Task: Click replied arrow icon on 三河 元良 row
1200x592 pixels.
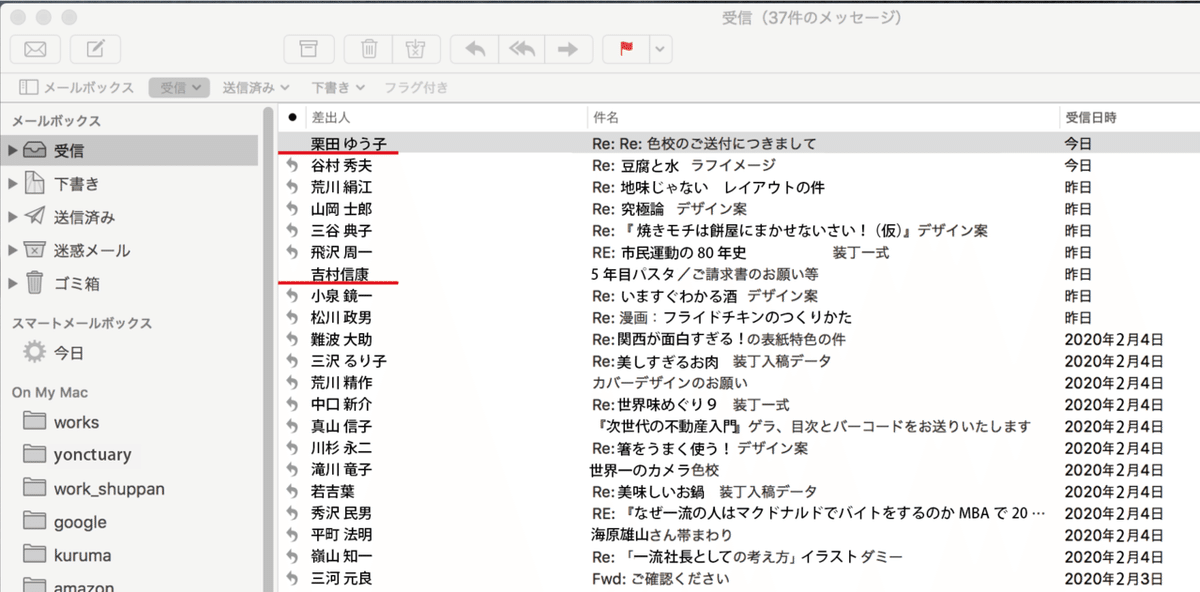Action: (291, 578)
